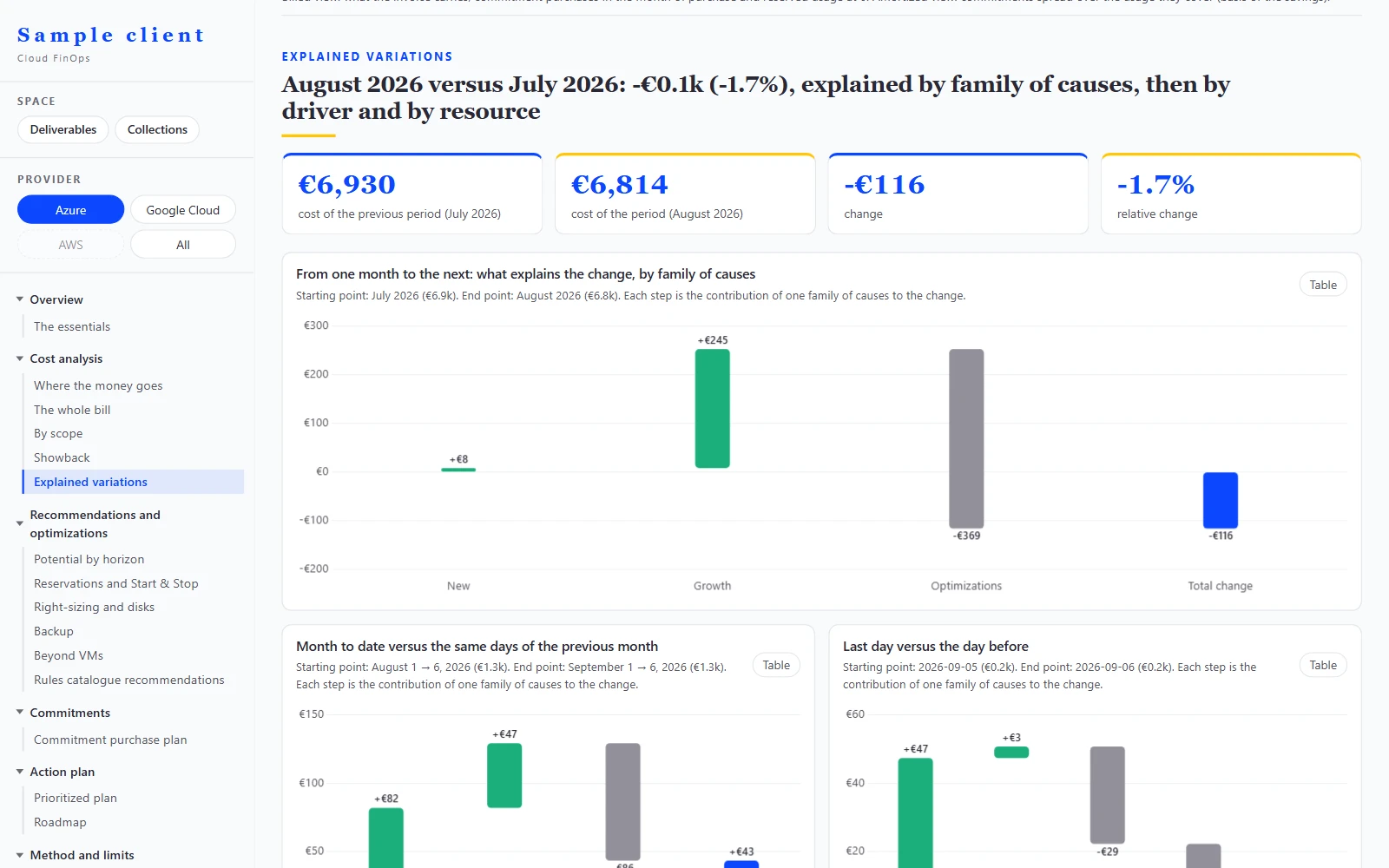This screenshot has height=868, width=1389.
Task: Select the AWS provider
Action: tap(71, 245)
